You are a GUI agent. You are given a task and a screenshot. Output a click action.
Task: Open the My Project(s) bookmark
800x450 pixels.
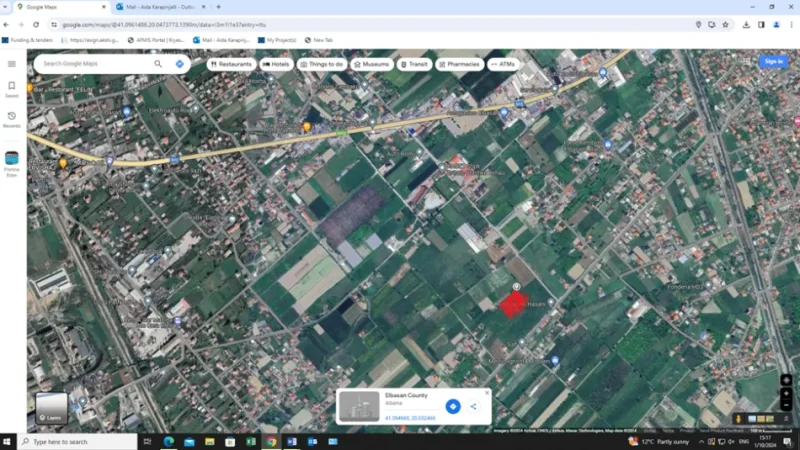pyautogui.click(x=277, y=40)
